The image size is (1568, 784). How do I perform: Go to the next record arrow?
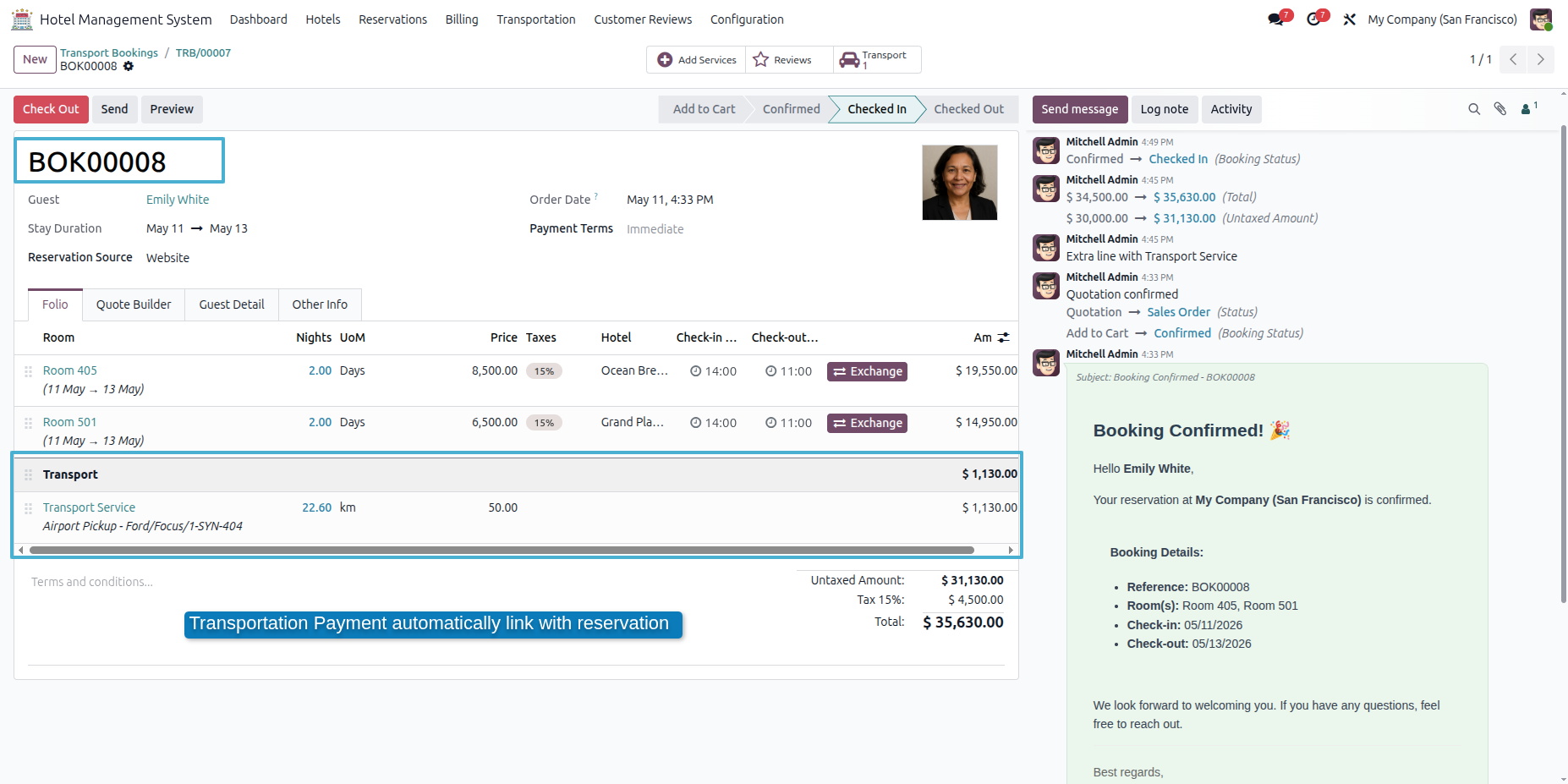[x=1540, y=59]
